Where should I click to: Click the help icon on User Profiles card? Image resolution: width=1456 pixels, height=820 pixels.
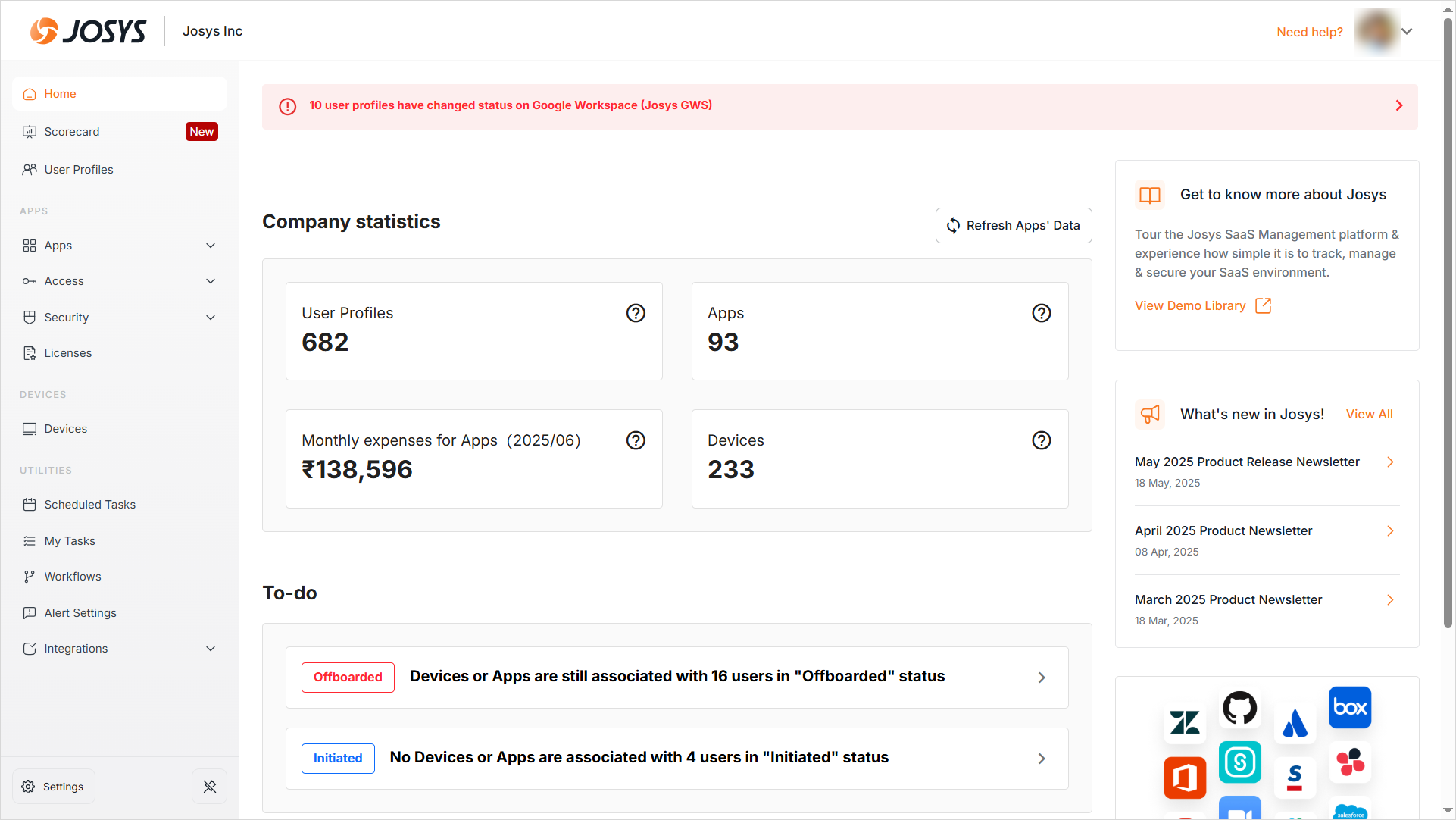pos(636,313)
